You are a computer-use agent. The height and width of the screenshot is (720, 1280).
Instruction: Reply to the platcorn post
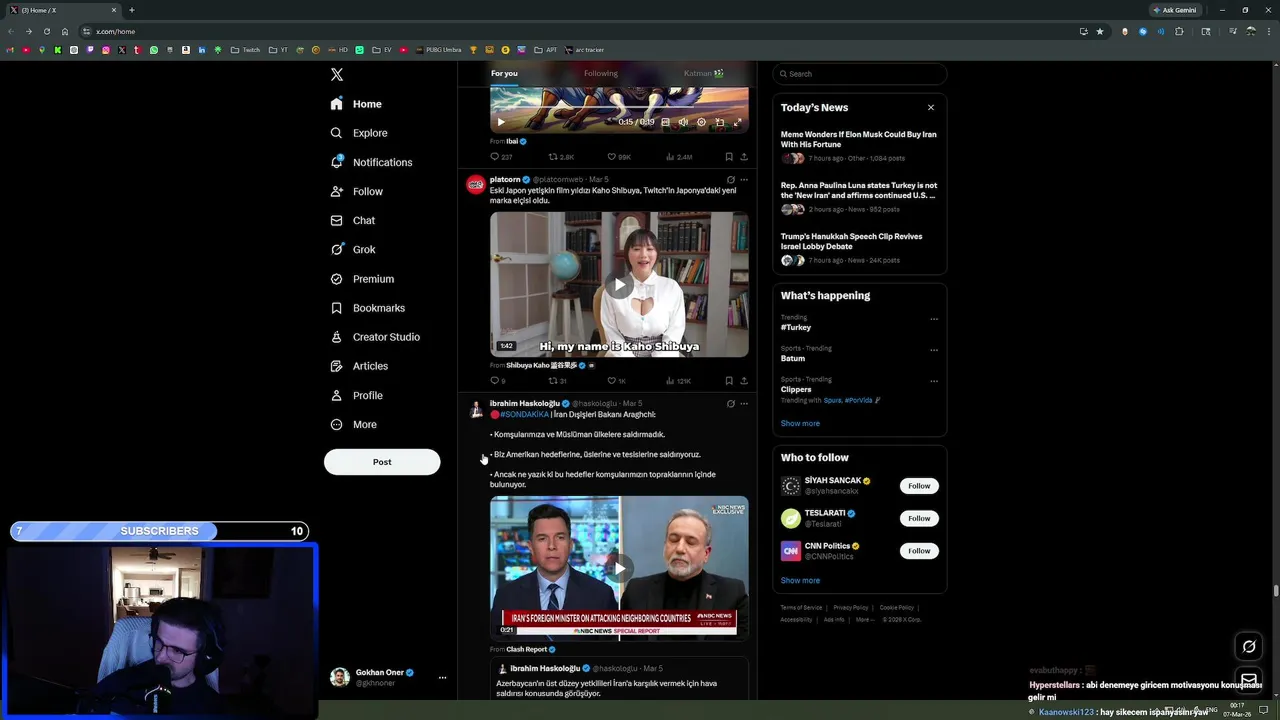(x=497, y=381)
